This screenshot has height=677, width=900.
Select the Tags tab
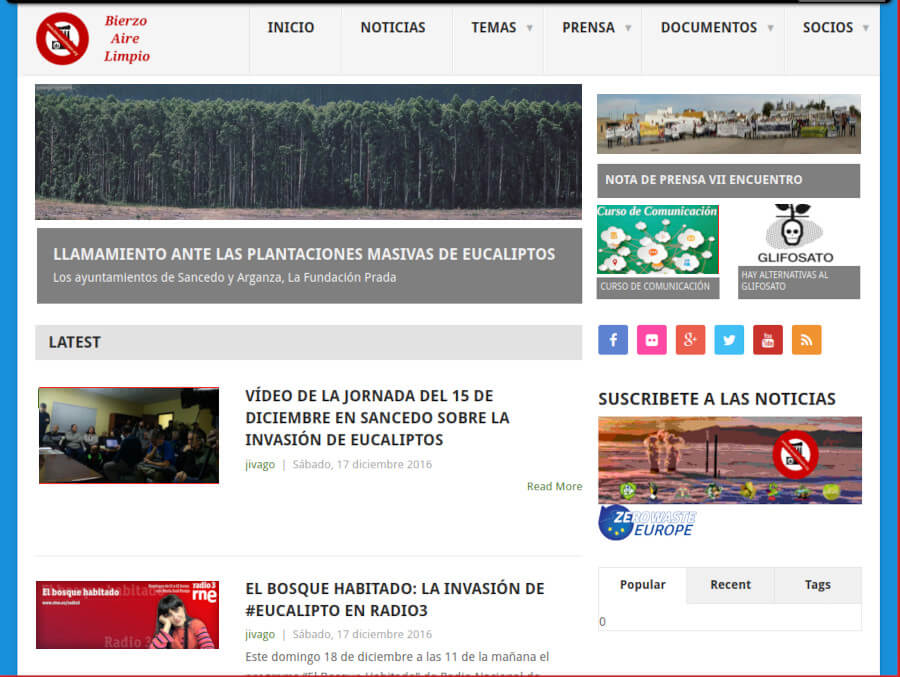(x=817, y=585)
